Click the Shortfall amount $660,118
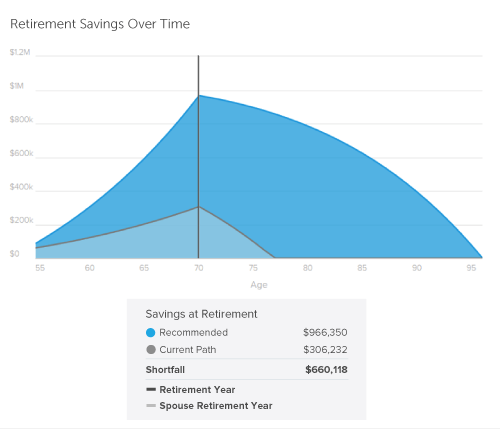The height and width of the screenshot is (429, 500). [326, 370]
